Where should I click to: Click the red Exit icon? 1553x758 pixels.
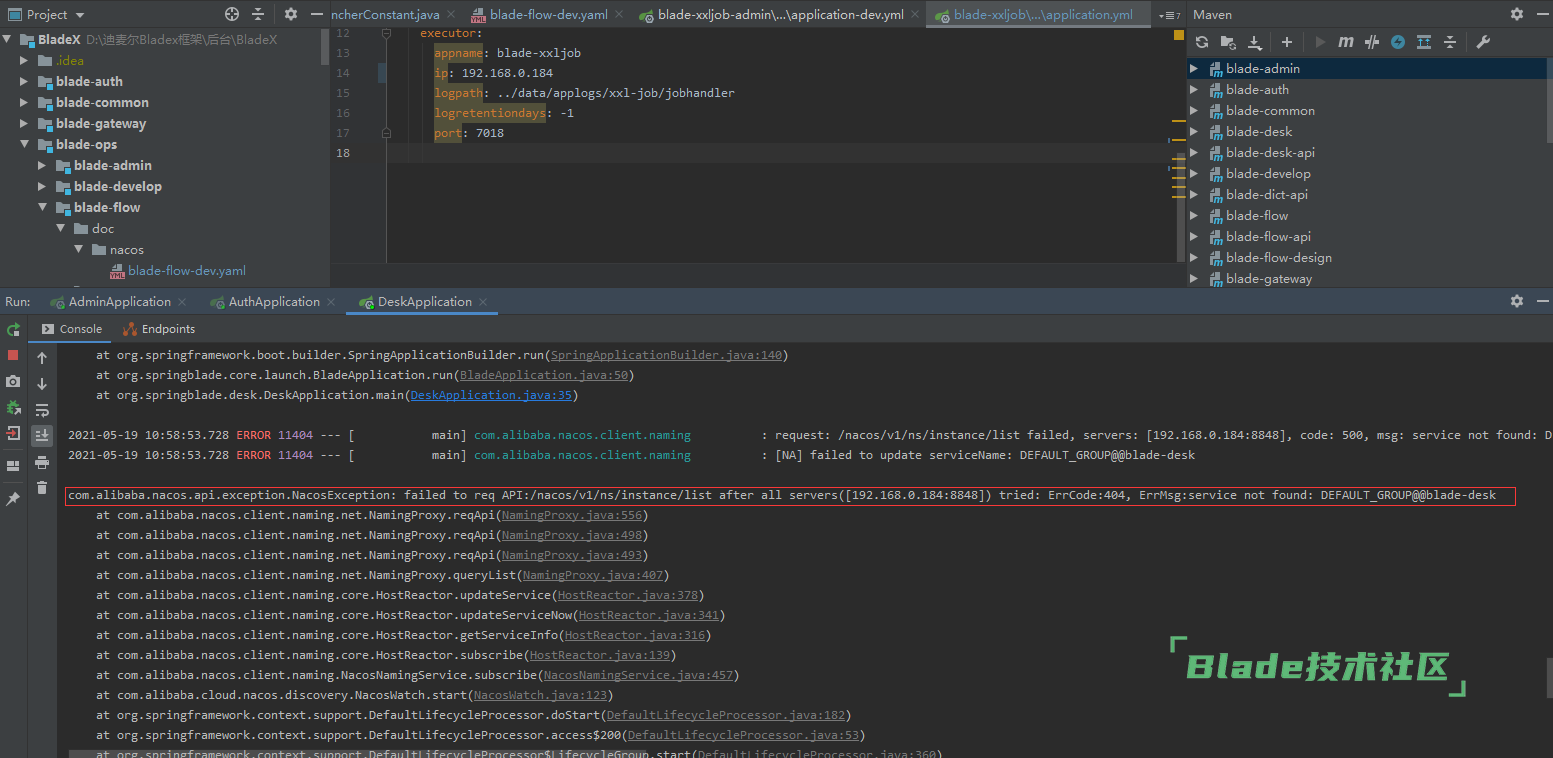pos(13,433)
